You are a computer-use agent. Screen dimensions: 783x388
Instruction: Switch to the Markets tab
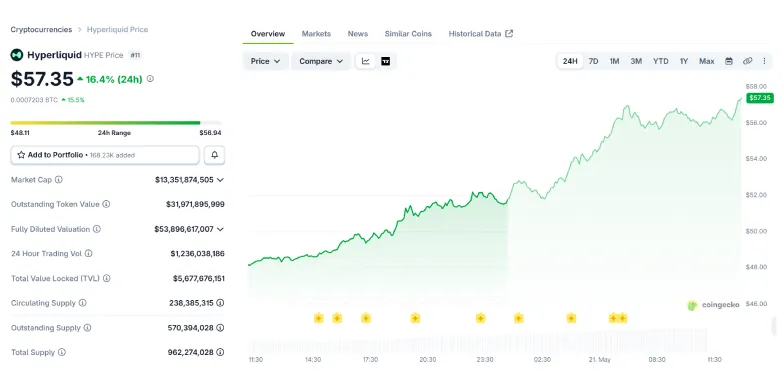(316, 34)
